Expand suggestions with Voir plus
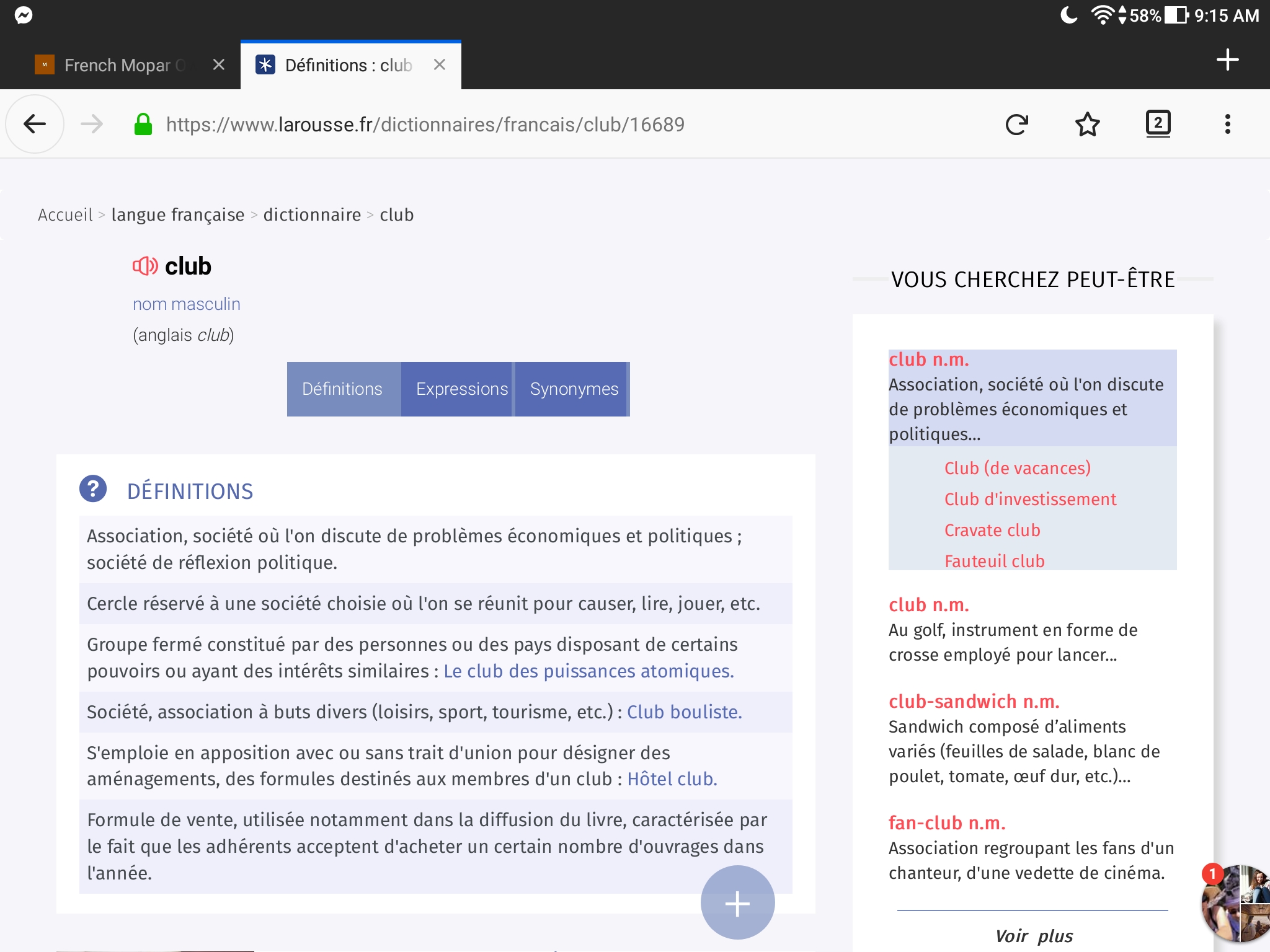 coord(1033,936)
